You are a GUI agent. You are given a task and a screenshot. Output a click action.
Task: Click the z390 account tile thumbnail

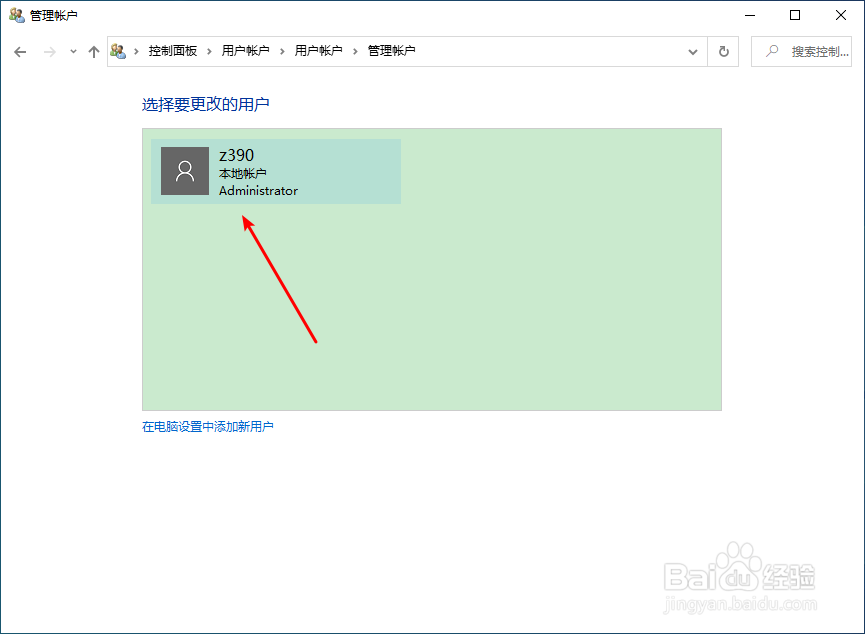tap(184, 171)
